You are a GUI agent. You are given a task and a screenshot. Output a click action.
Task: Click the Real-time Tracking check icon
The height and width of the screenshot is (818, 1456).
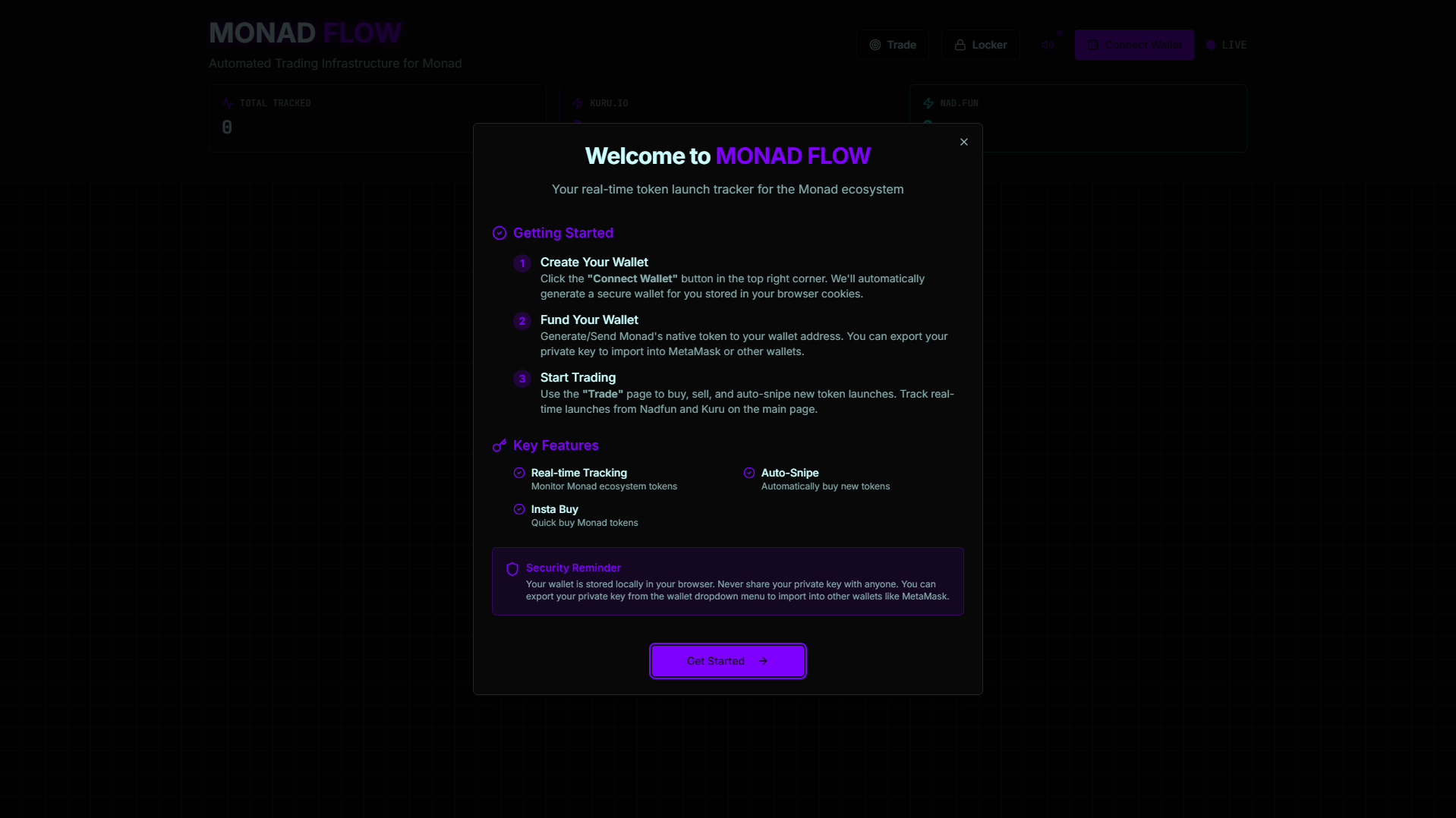519,473
